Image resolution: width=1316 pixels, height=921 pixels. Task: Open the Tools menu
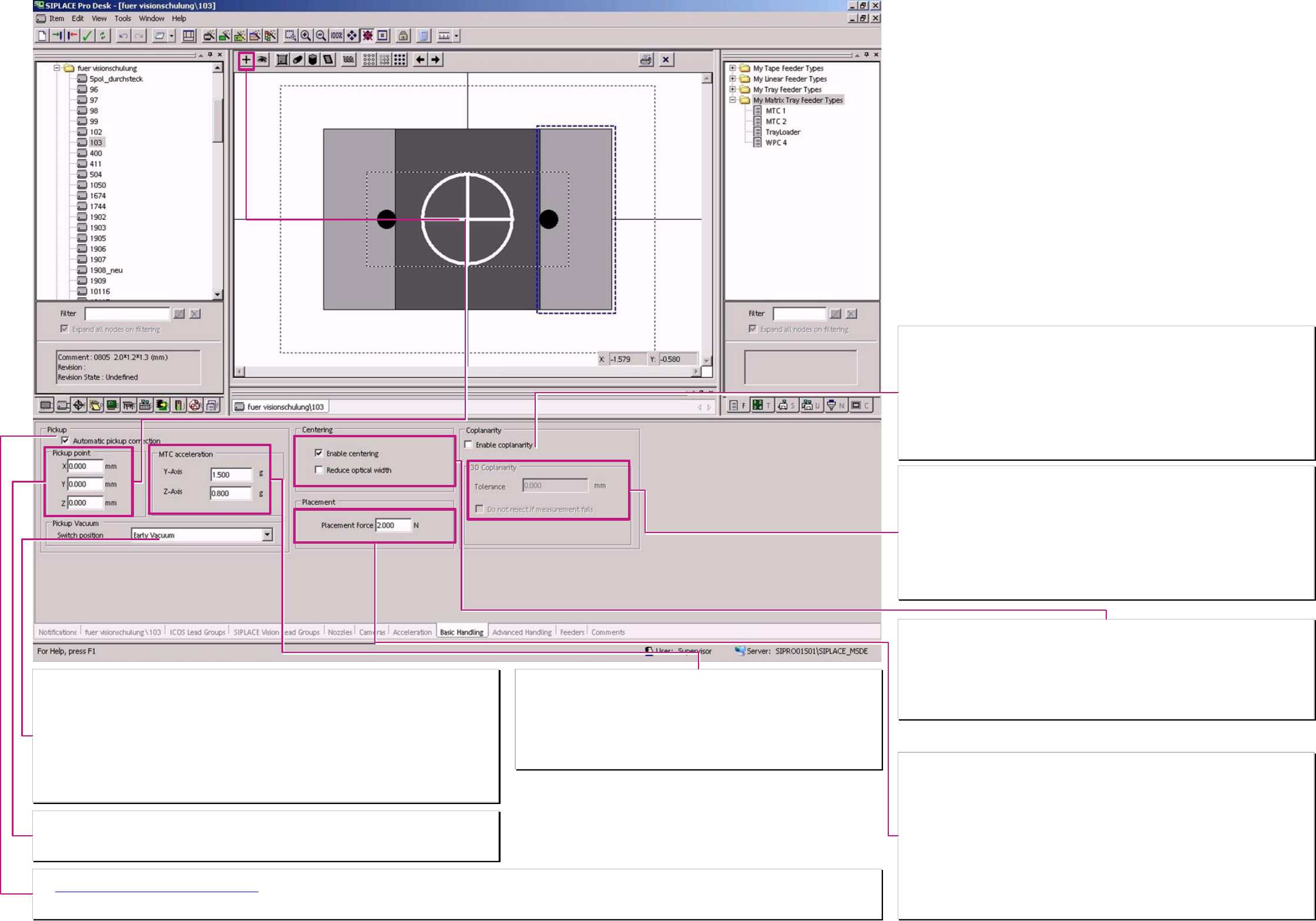pos(122,18)
